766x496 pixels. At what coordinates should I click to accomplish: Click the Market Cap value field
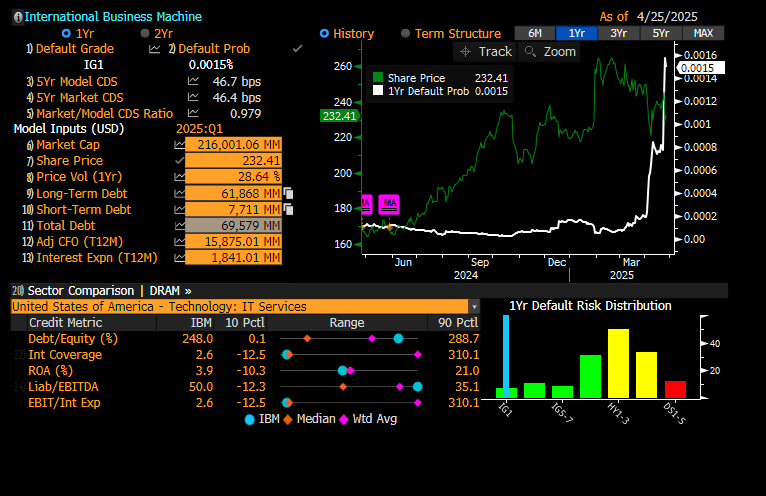point(234,145)
